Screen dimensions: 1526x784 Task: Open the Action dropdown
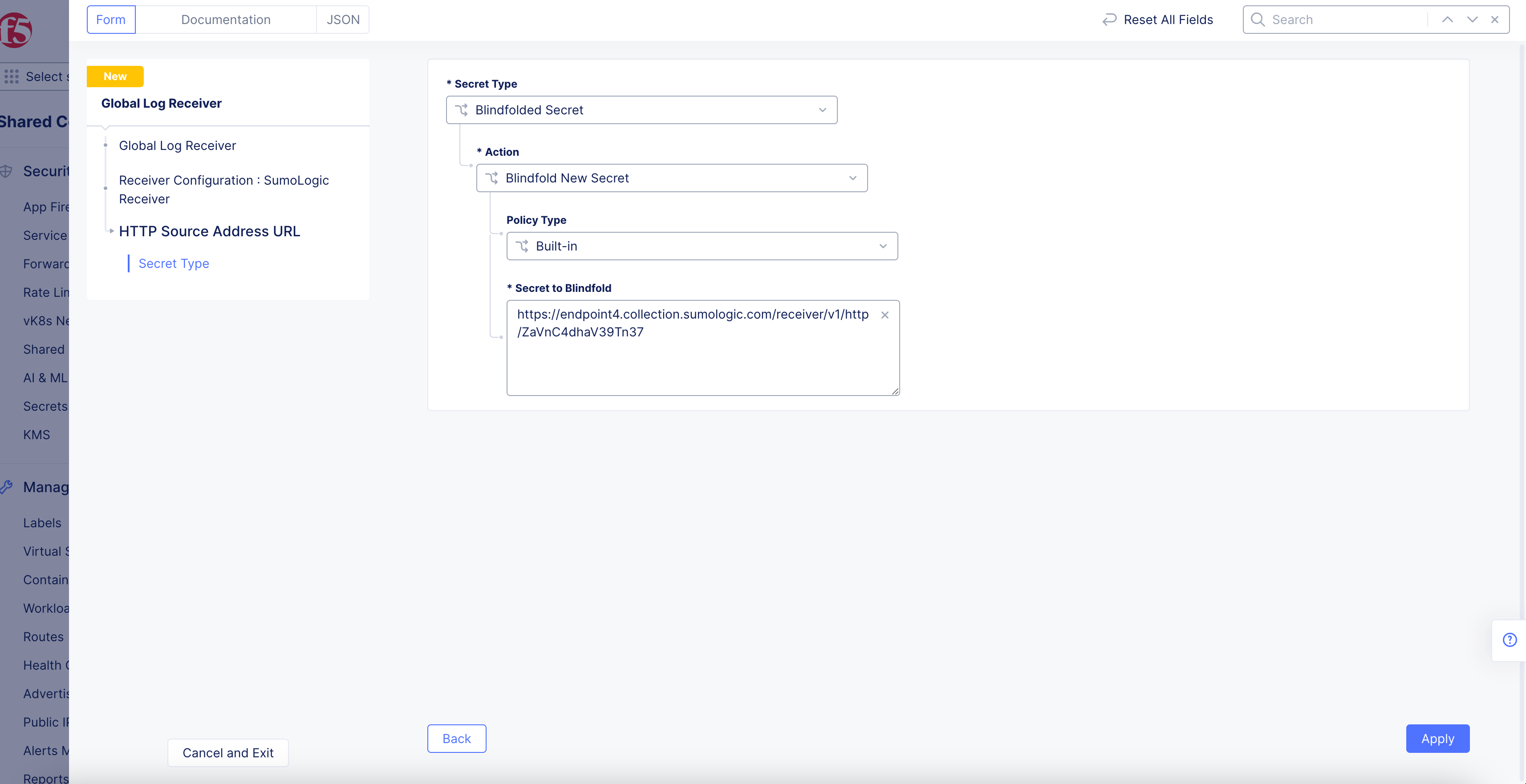[671, 178]
